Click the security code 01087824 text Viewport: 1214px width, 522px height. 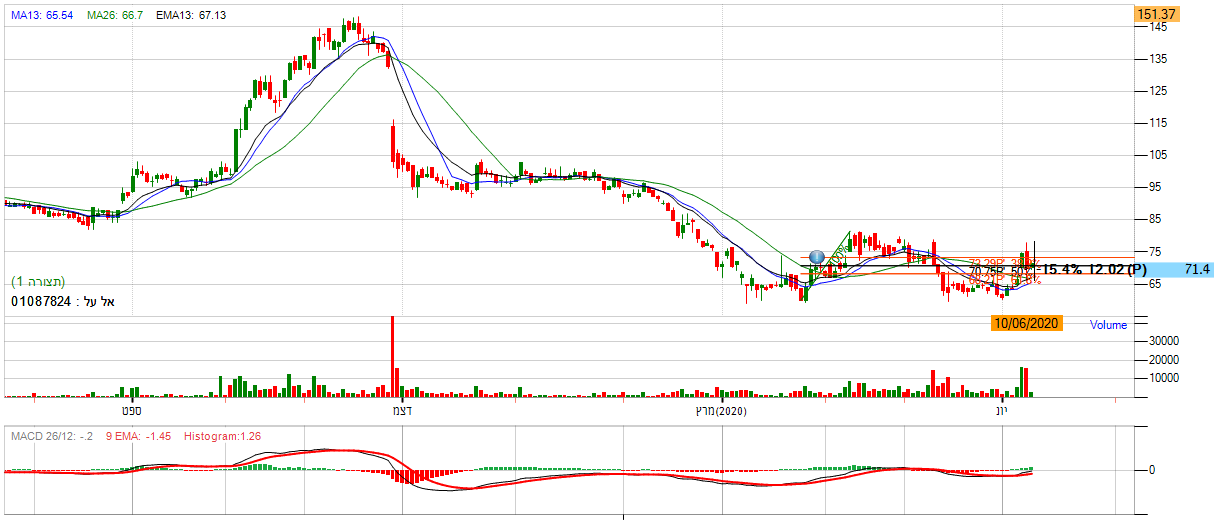coord(42,301)
